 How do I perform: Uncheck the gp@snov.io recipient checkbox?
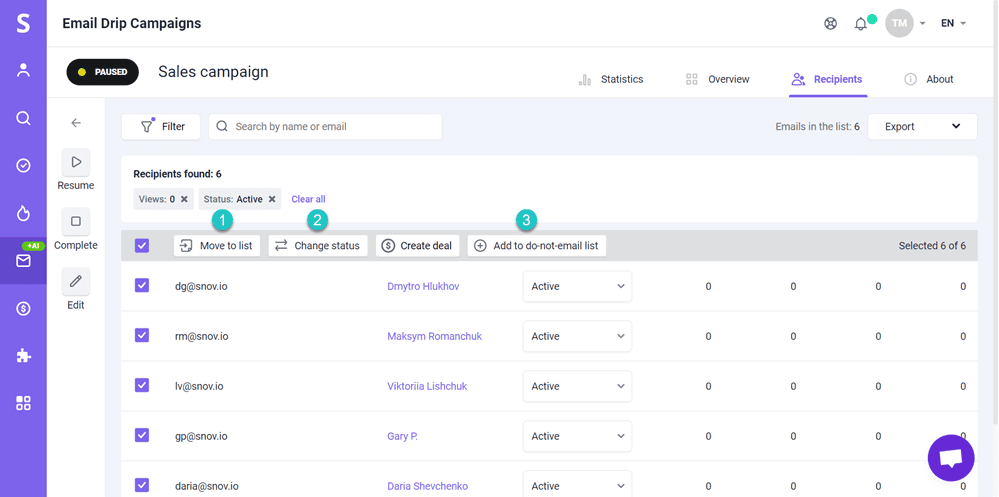pos(142,436)
